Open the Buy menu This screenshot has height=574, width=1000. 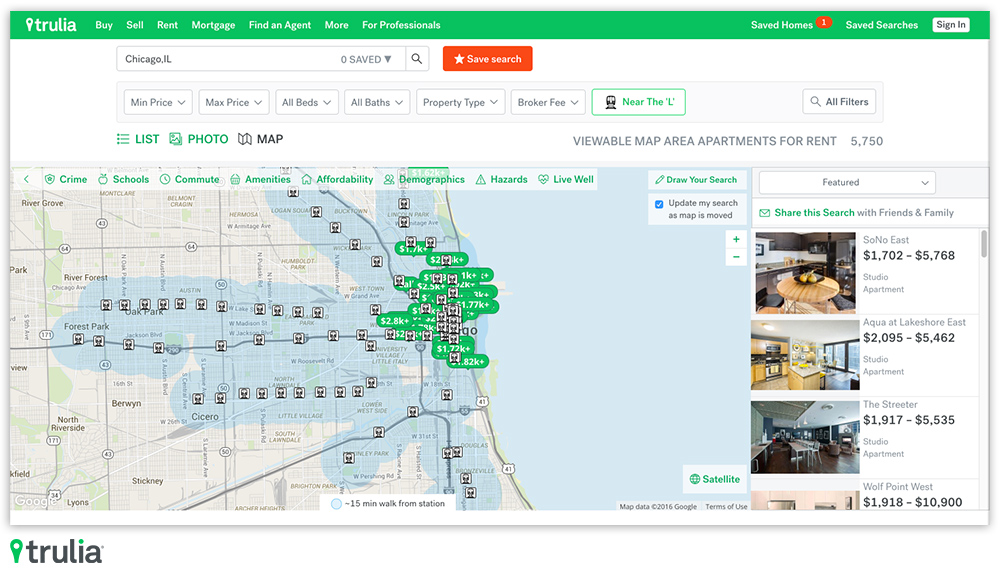coord(104,25)
